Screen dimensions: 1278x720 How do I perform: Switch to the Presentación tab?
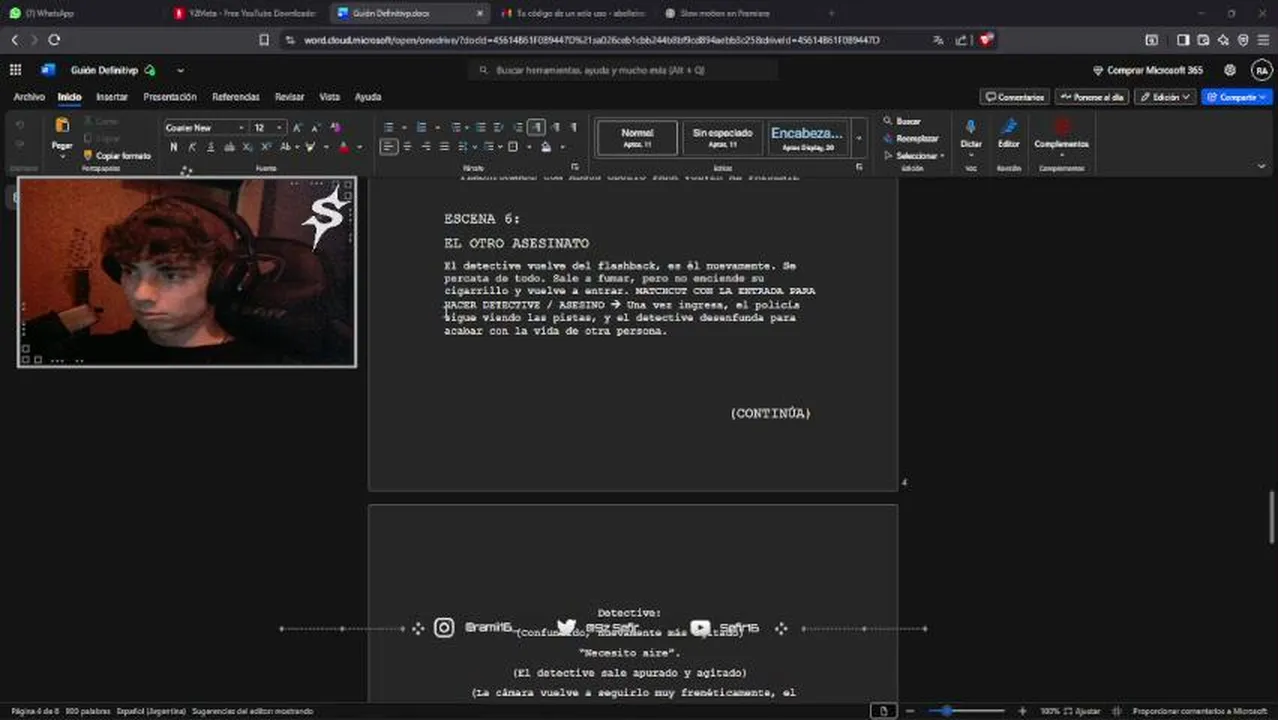pos(170,97)
